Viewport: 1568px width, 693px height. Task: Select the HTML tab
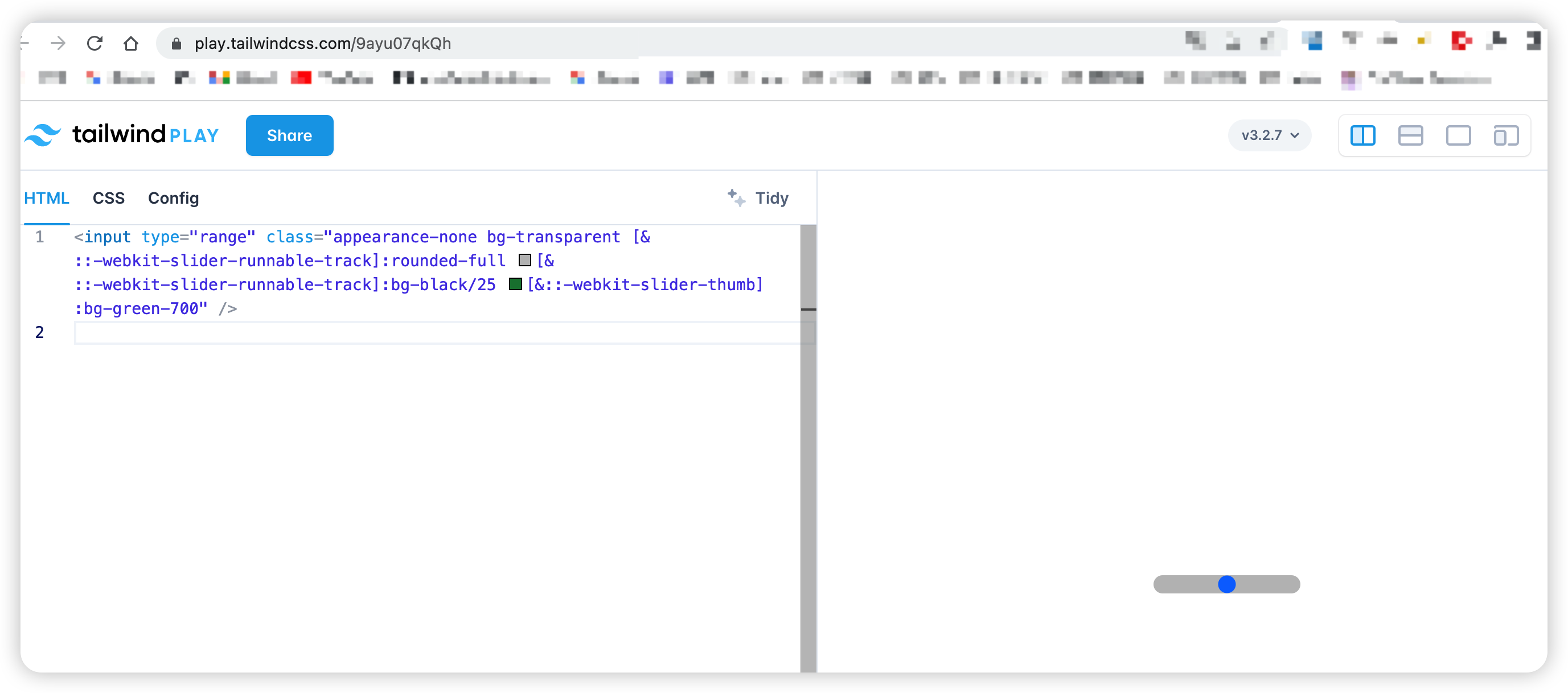[x=46, y=199]
